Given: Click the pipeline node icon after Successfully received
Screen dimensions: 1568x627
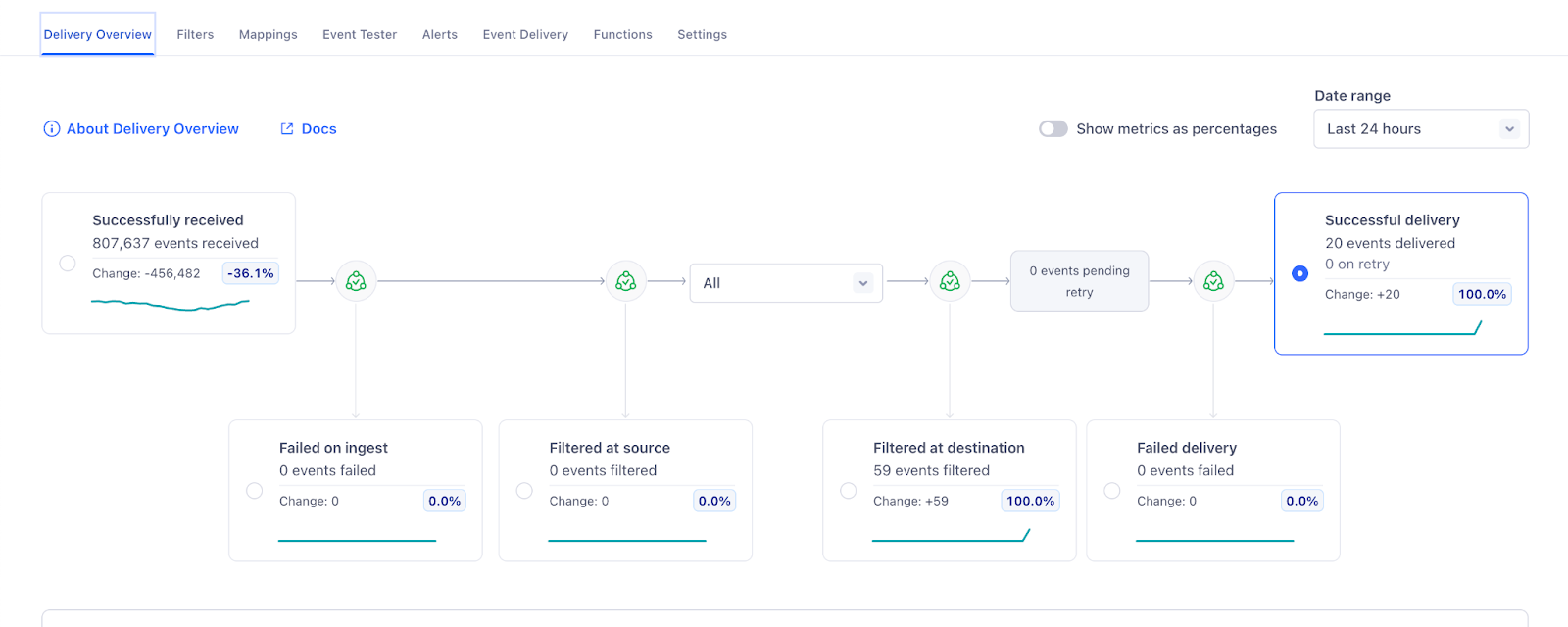Looking at the screenshot, I should coord(356,281).
